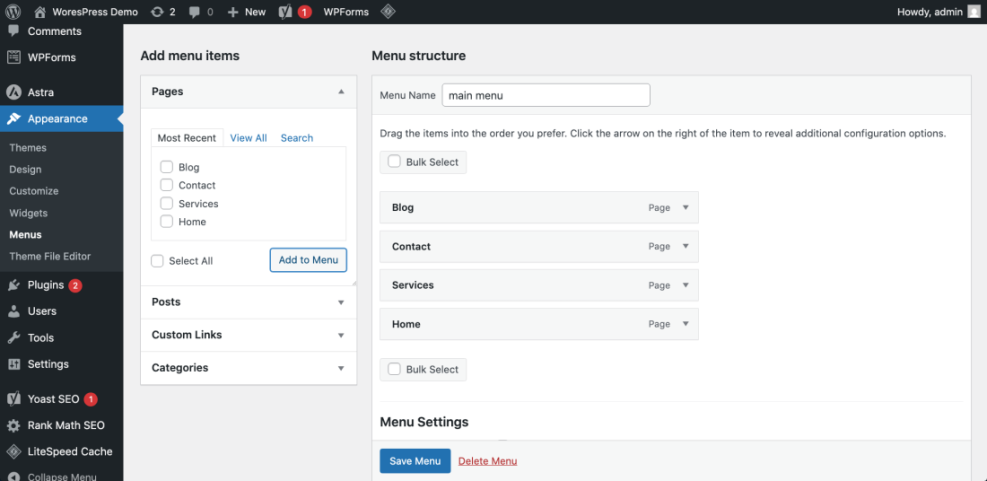Click the plus New icon
This screenshot has width=987, height=481.
(x=233, y=12)
